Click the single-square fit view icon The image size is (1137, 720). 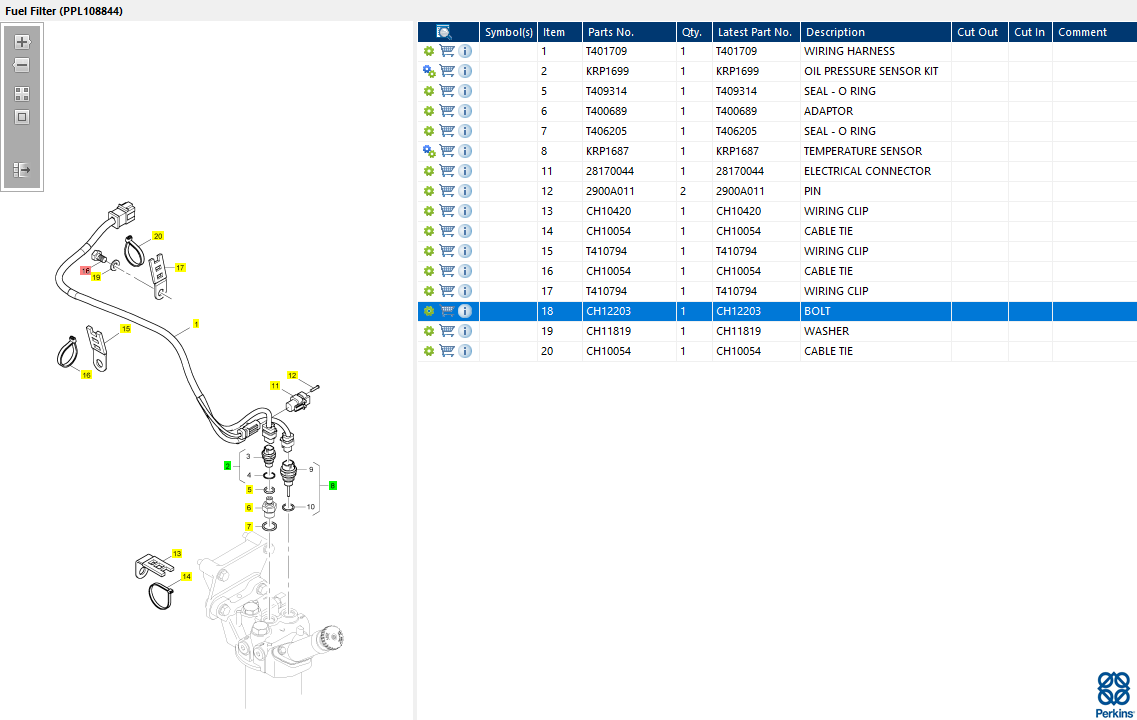(22, 117)
